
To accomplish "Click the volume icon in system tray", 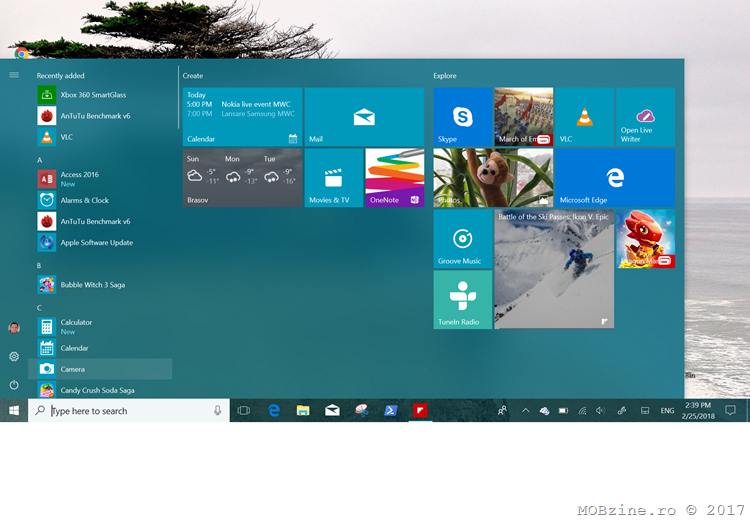I will click(x=600, y=411).
